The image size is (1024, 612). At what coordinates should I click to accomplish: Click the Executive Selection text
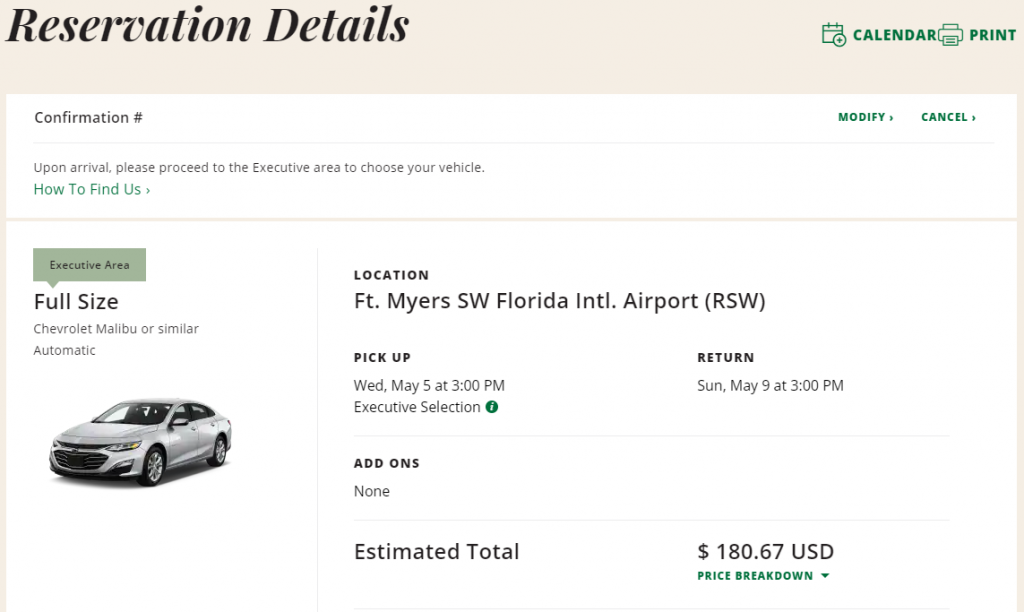pyautogui.click(x=417, y=407)
